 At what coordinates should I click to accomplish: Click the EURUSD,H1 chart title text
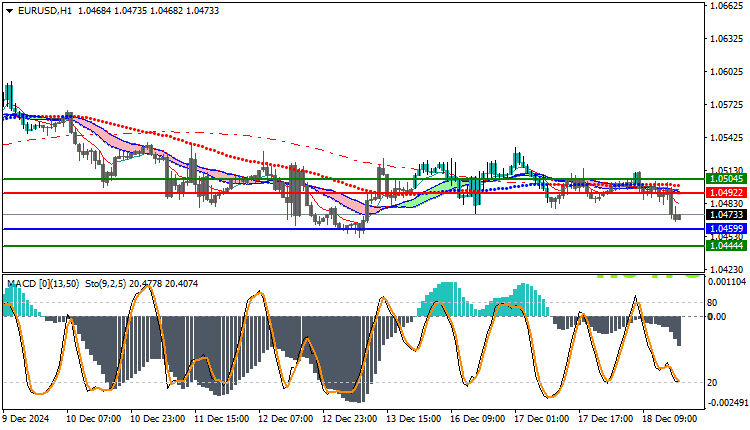[x=44, y=11]
